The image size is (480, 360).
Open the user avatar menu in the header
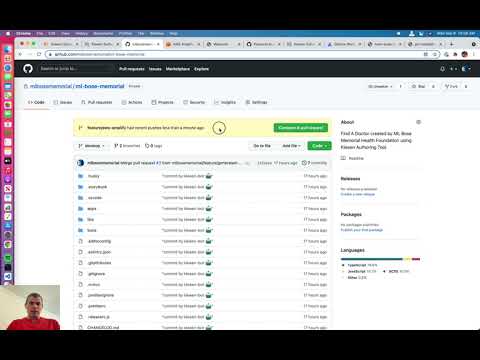pyautogui.click(x=466, y=69)
